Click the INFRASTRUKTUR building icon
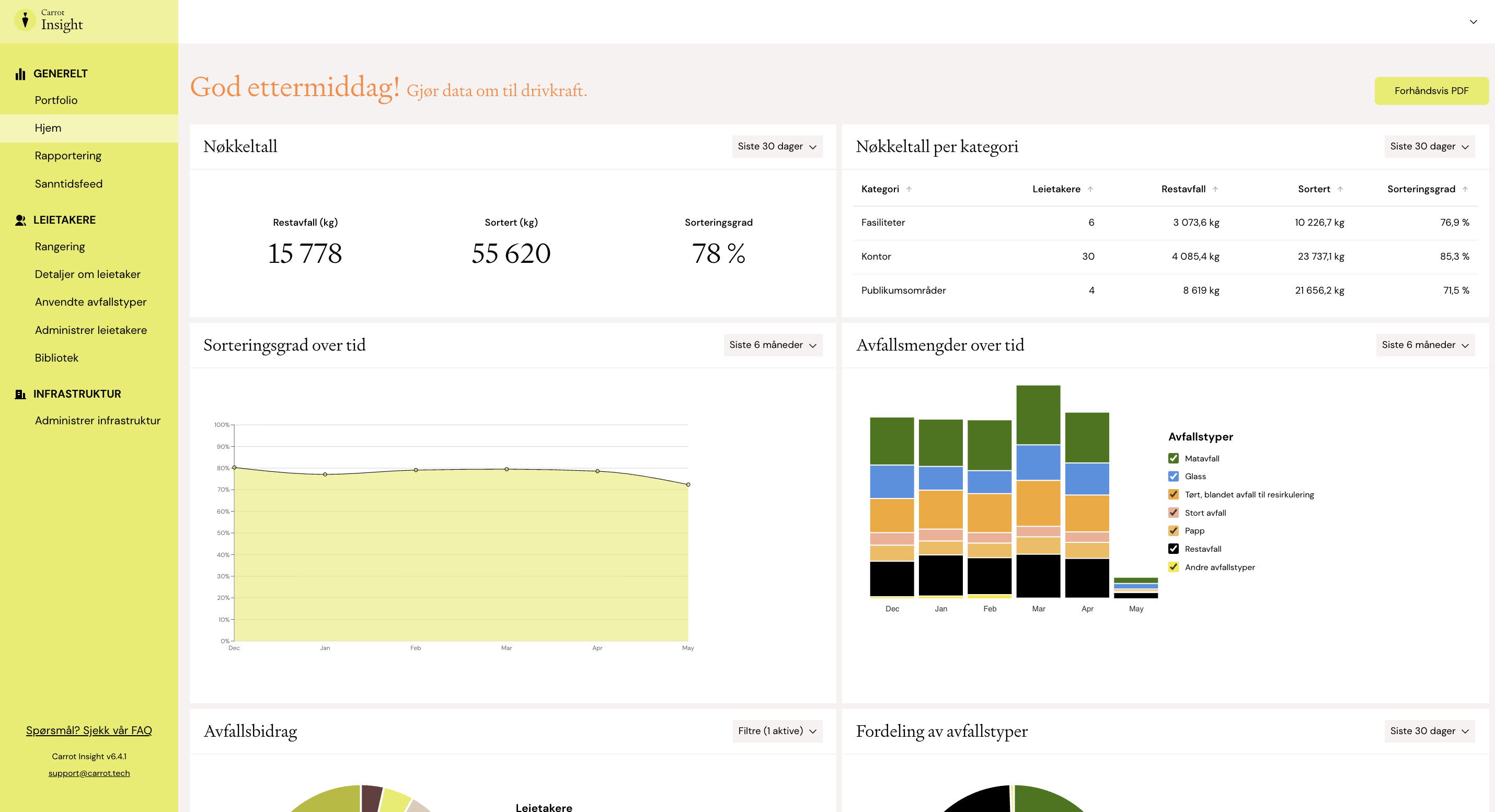This screenshot has height=812, width=1495. pyautogui.click(x=20, y=395)
